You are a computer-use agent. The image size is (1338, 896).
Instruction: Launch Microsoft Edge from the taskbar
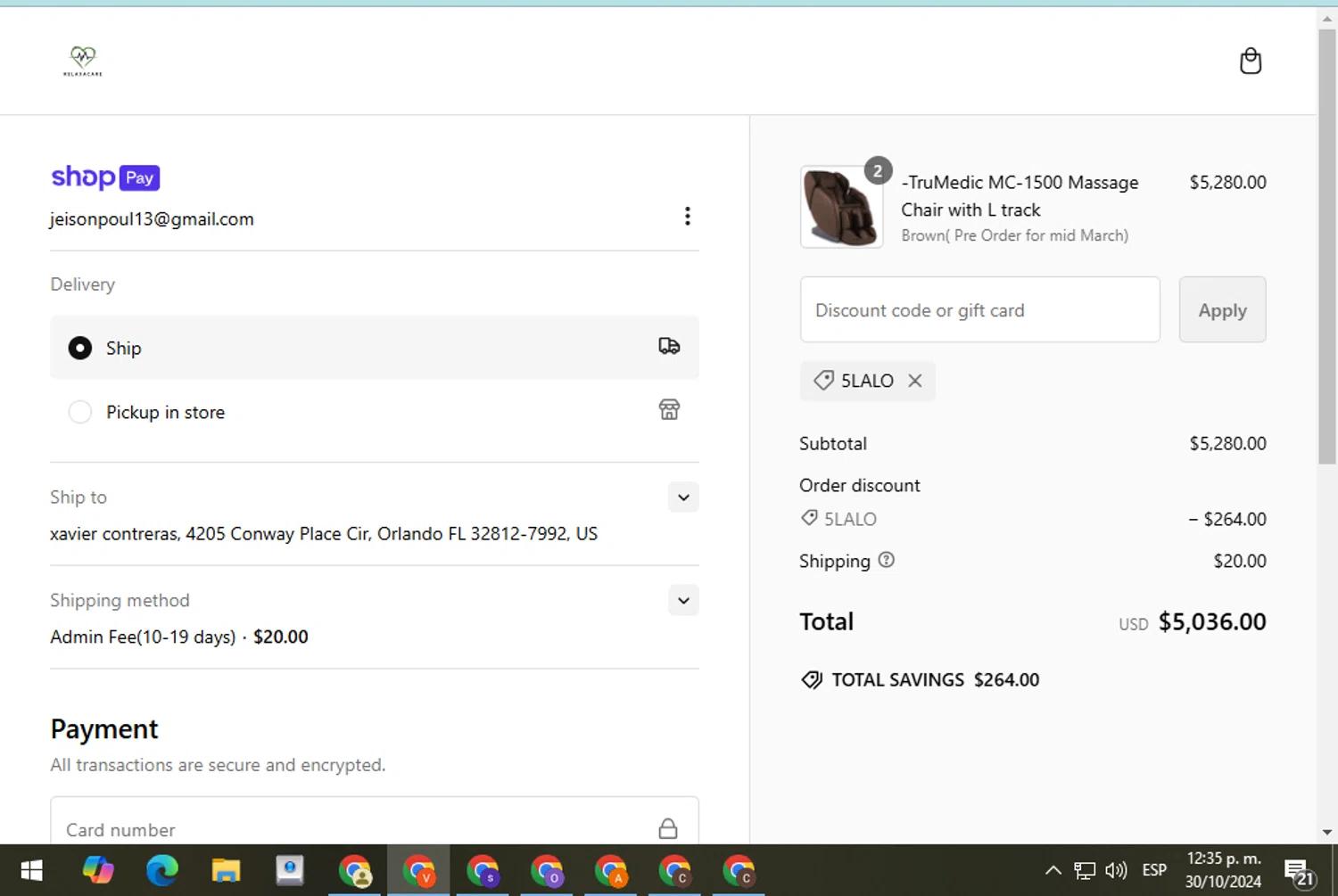tap(162, 870)
